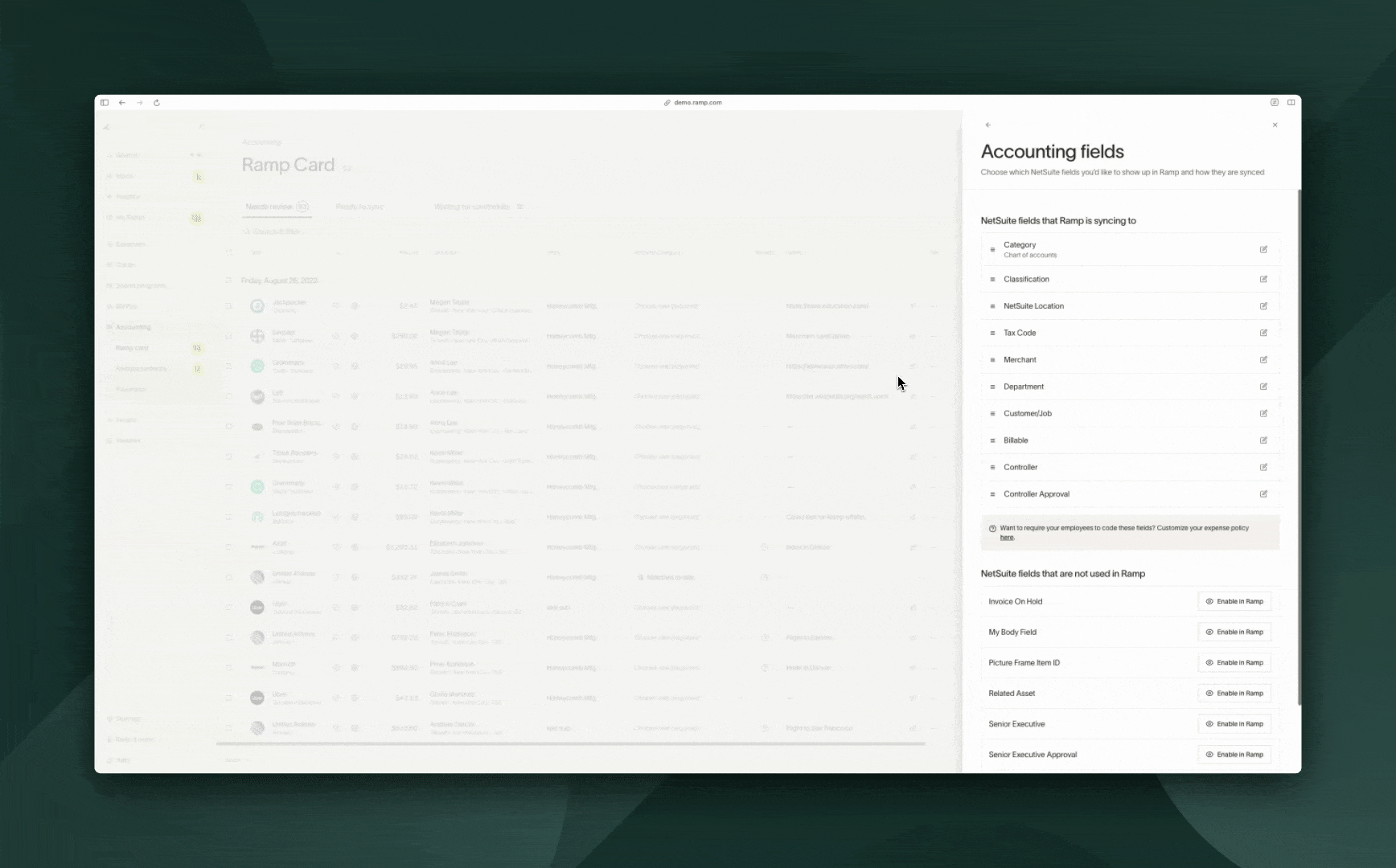
Task: Close the Accounting fields panel
Action: 1275,125
